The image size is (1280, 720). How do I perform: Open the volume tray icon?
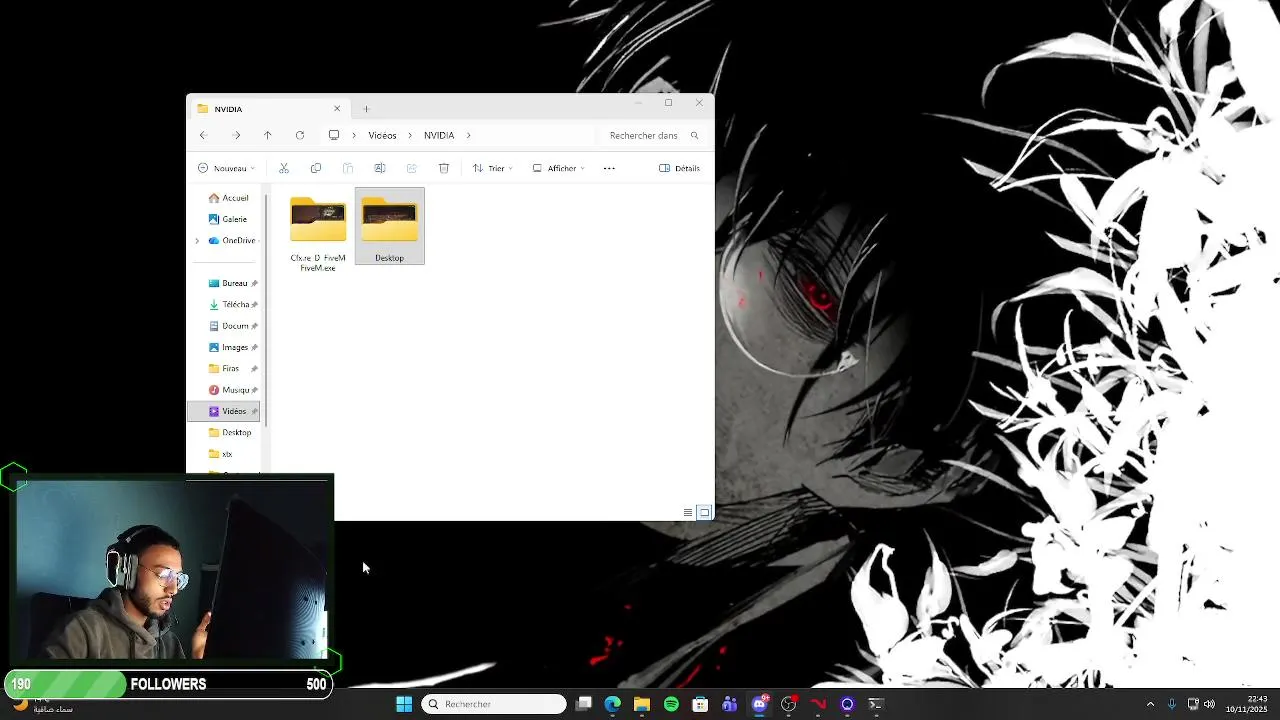1209,704
